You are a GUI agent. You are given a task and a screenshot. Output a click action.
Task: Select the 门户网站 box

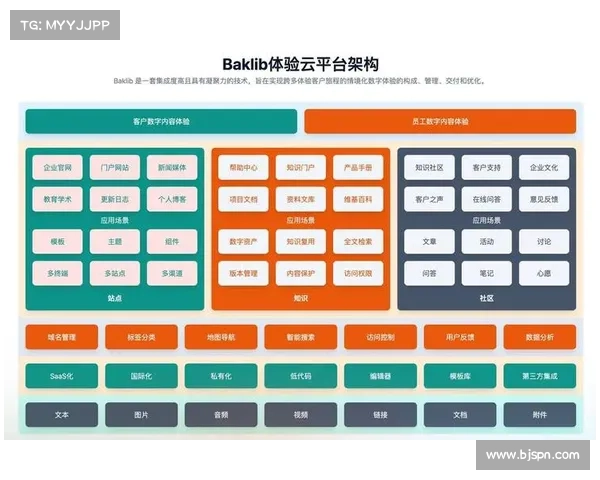[x=115, y=167]
